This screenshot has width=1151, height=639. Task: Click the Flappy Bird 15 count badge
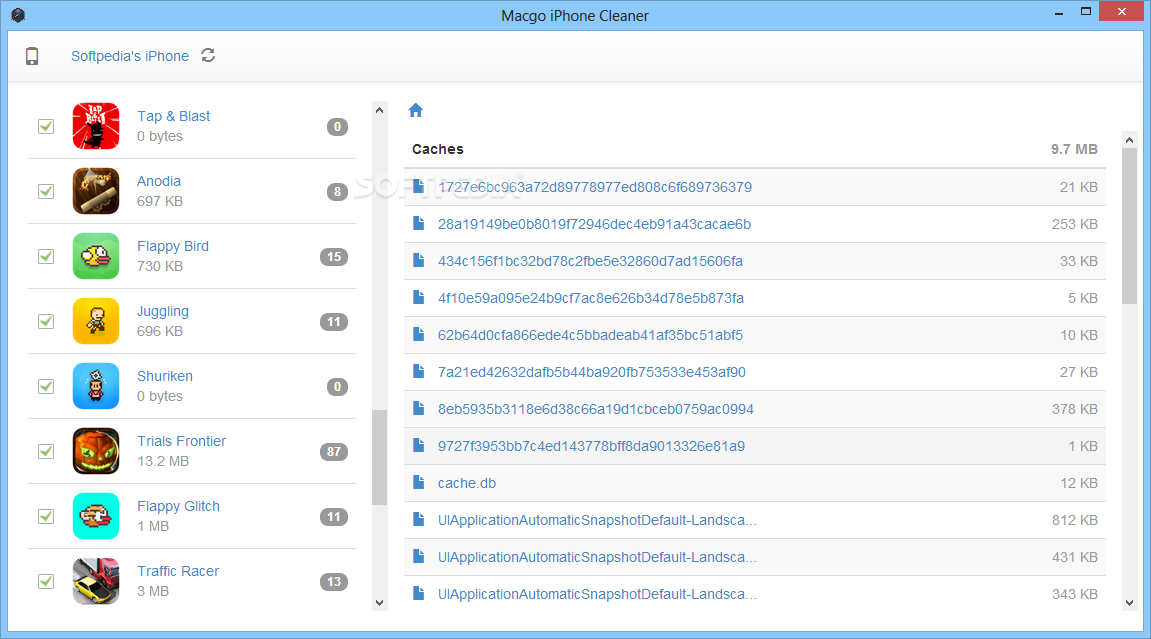(x=334, y=256)
